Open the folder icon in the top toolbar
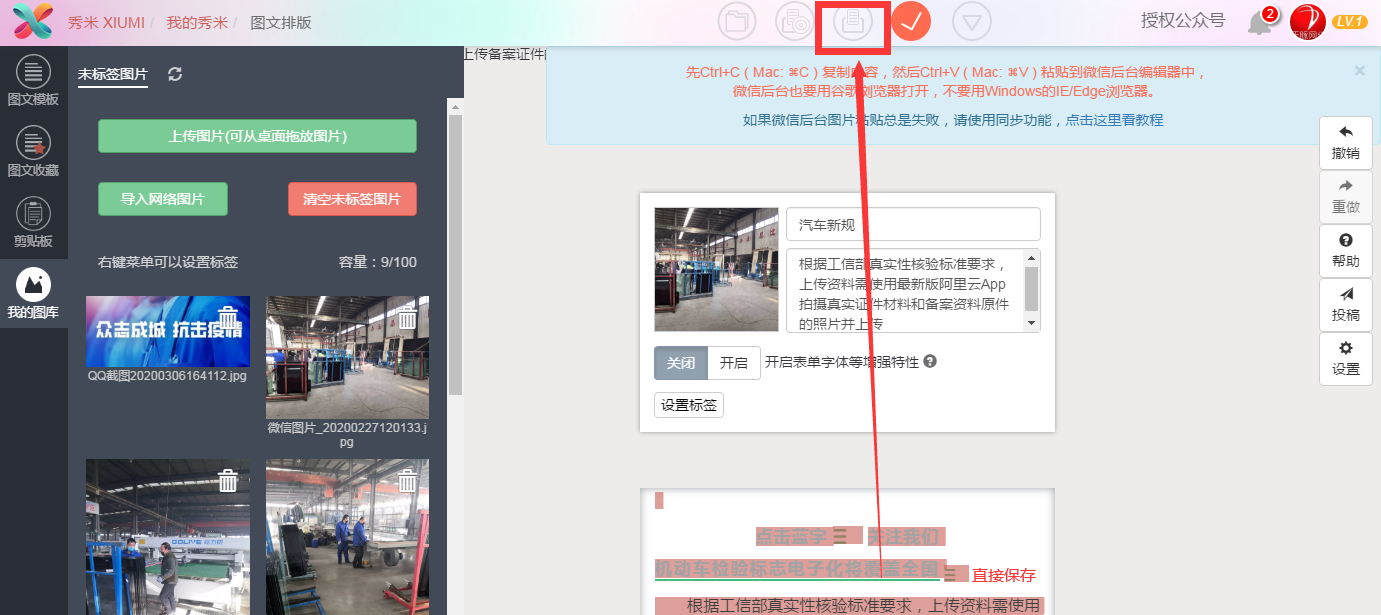 click(737, 22)
